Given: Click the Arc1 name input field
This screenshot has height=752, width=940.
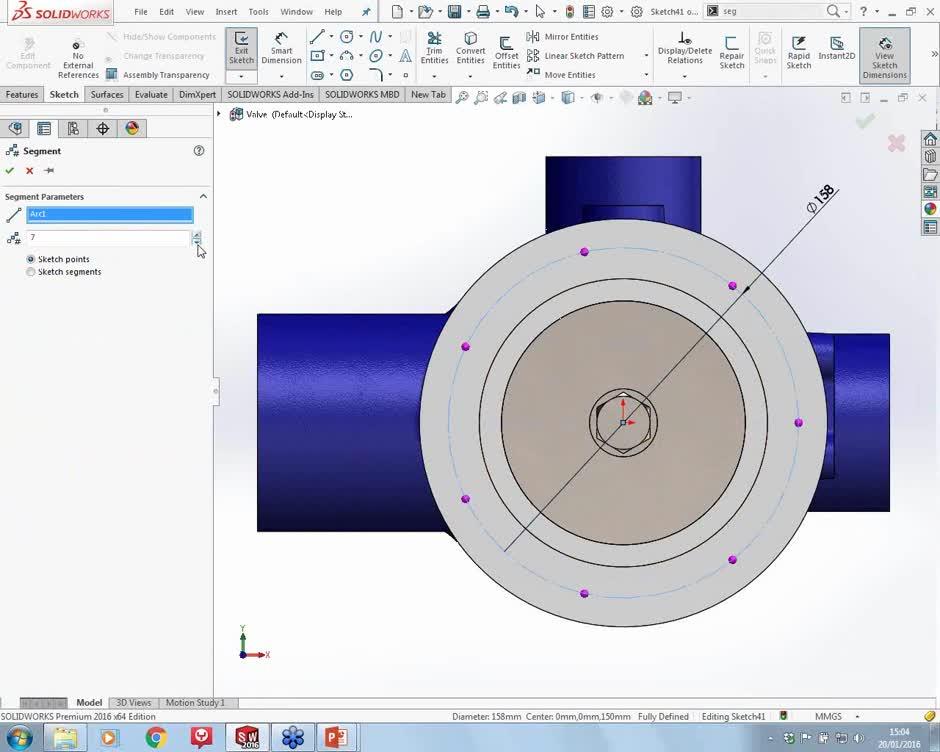Looking at the screenshot, I should 110,214.
